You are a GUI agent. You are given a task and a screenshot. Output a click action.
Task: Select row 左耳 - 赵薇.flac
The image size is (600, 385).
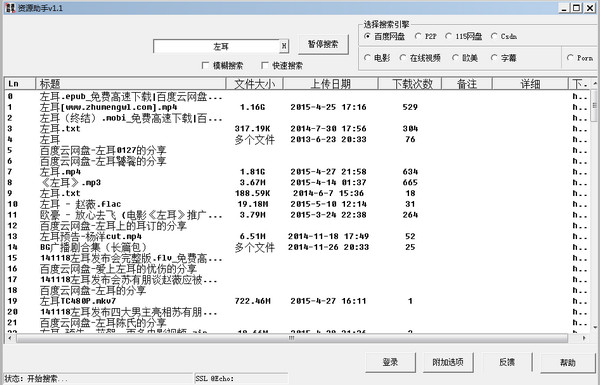(x=298, y=204)
